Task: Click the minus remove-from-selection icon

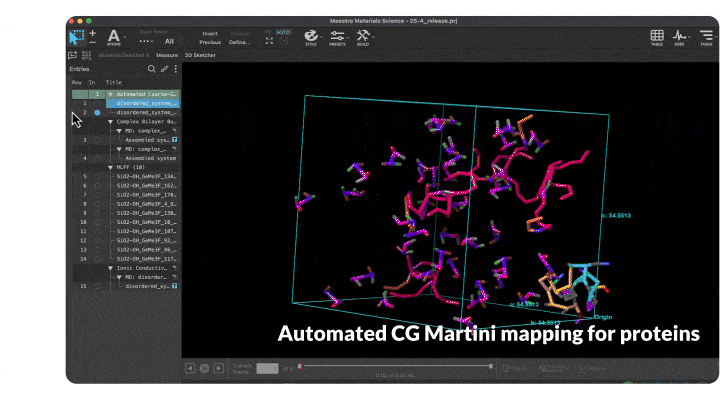Action: tap(93, 42)
